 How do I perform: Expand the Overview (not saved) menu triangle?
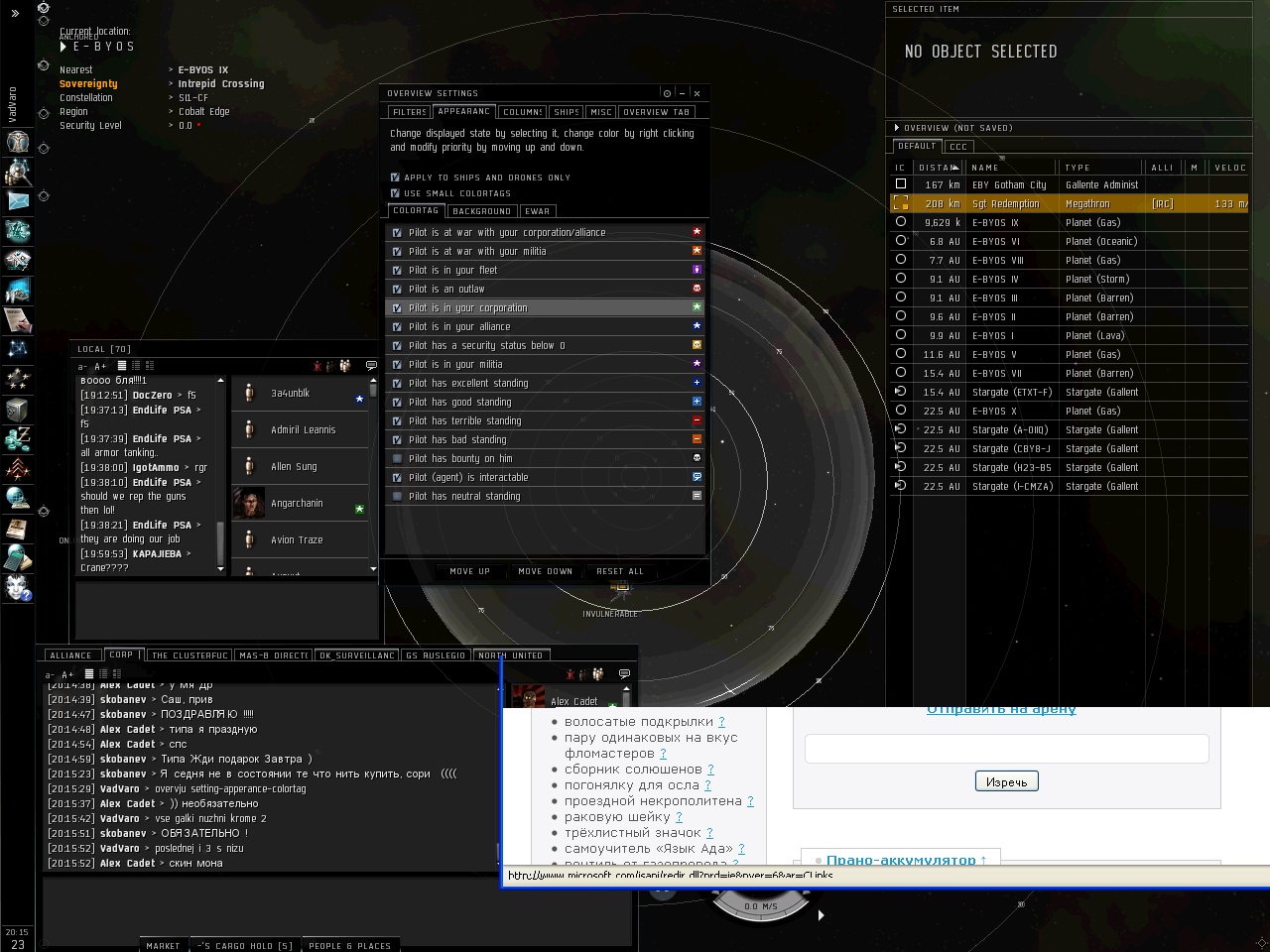pyautogui.click(x=897, y=128)
